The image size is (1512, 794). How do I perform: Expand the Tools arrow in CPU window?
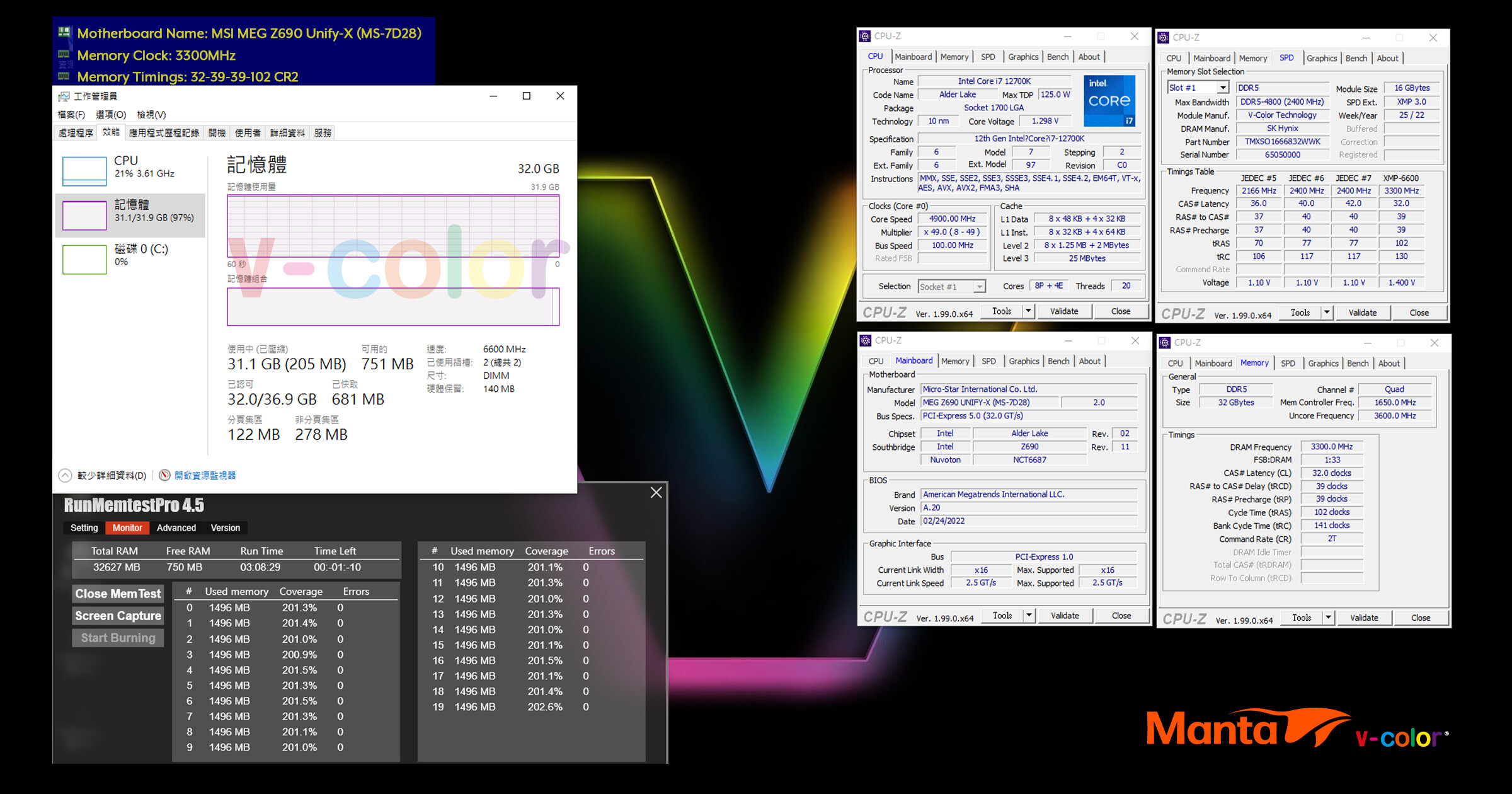point(1028,311)
